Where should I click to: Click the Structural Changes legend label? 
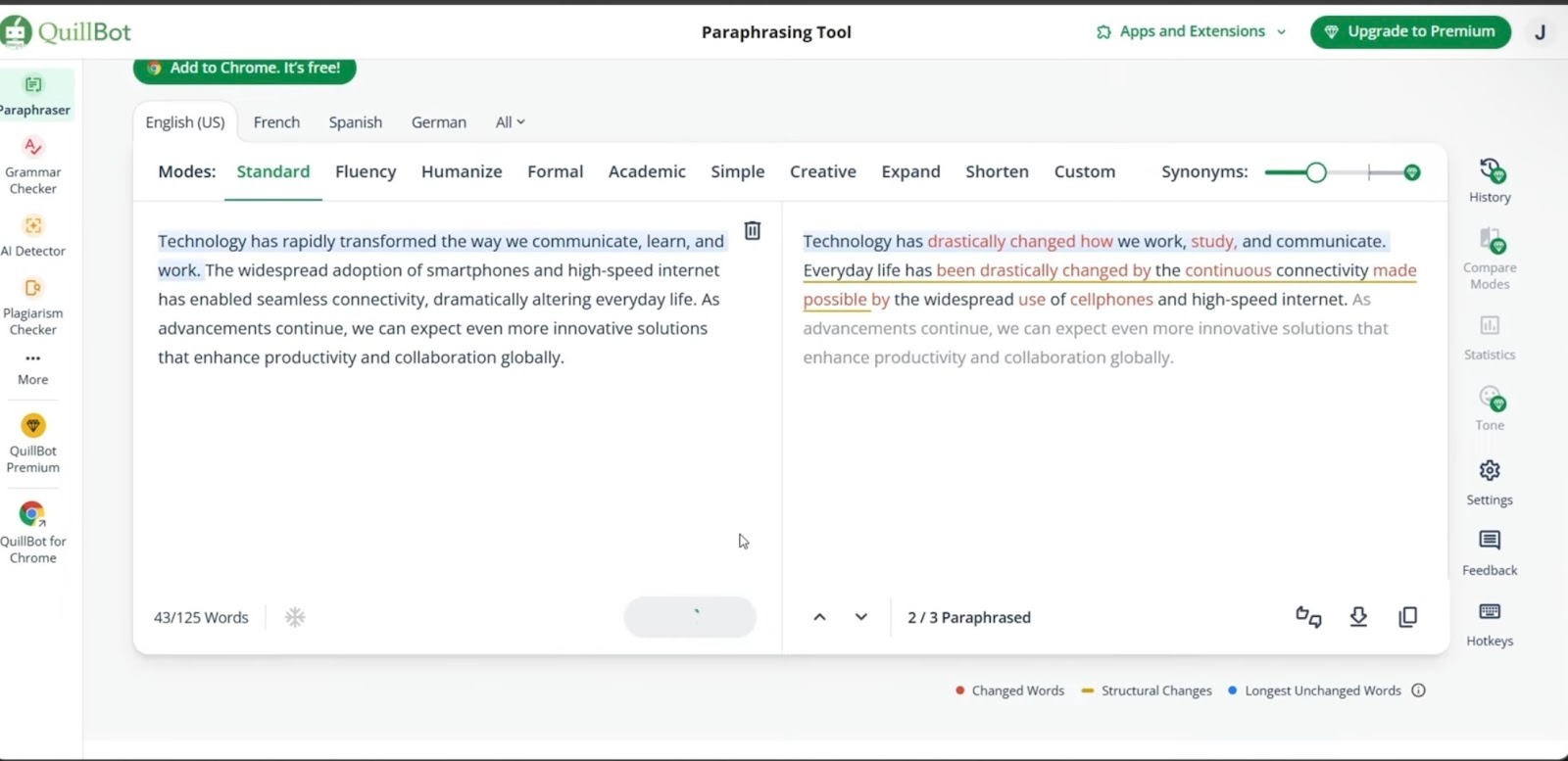(1156, 690)
